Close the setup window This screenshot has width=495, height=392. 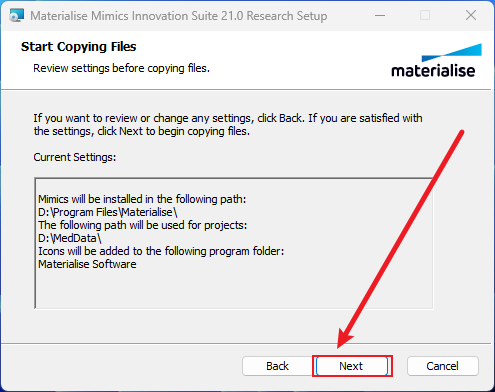tap(471, 15)
